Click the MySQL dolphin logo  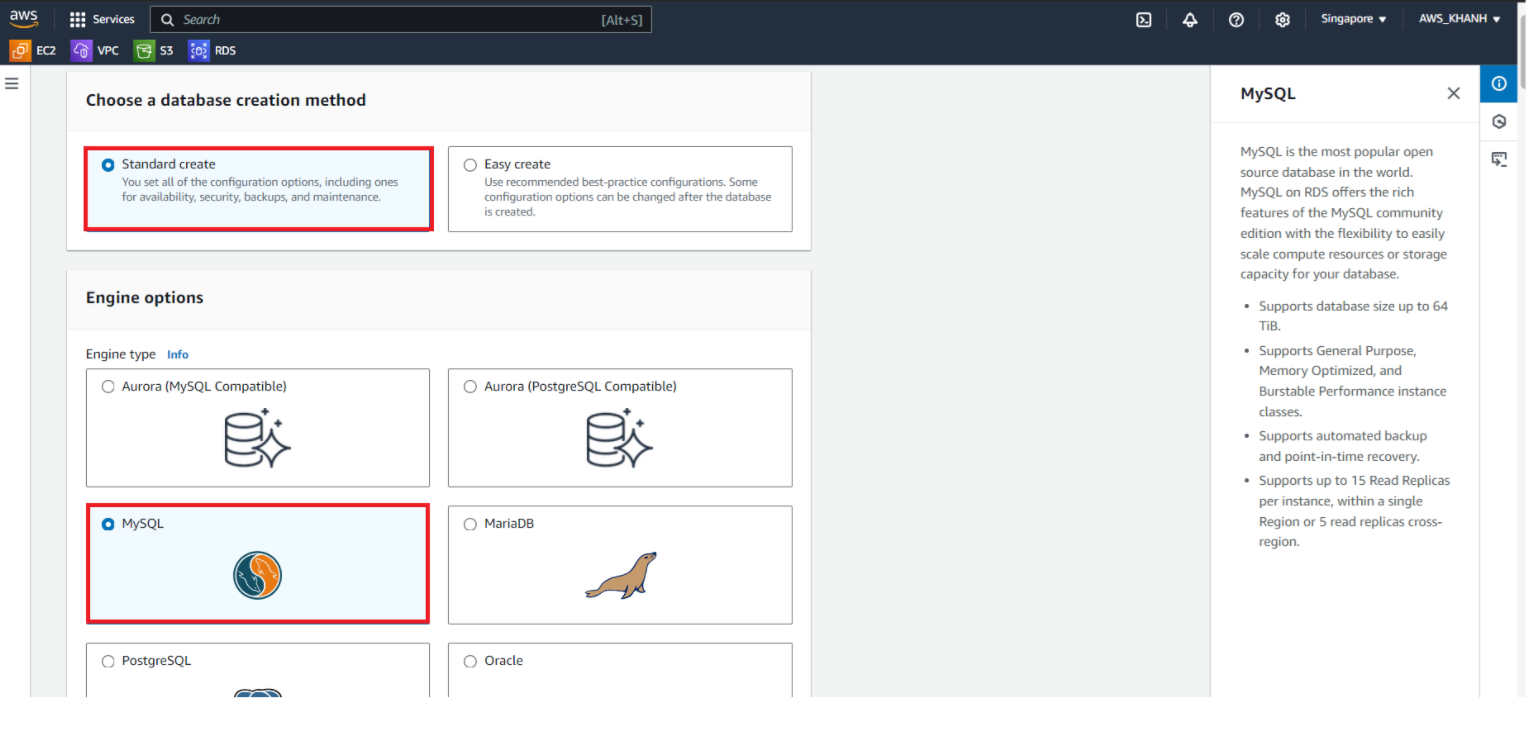258,575
